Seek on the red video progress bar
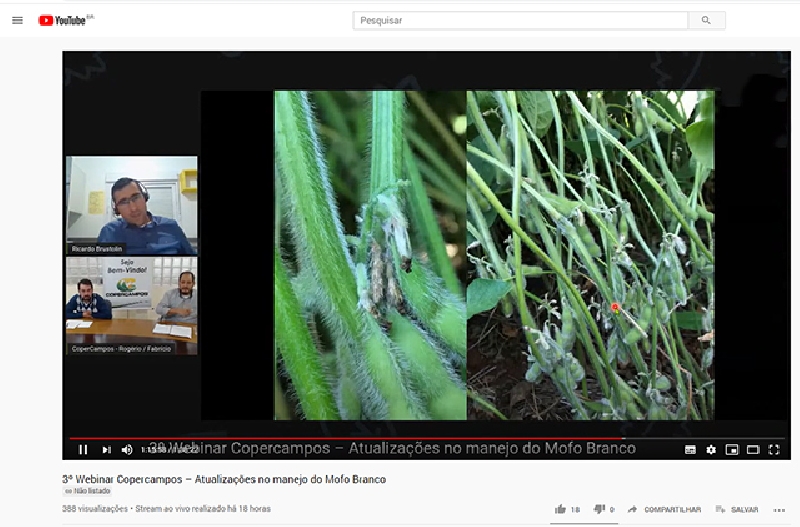 coord(427,438)
